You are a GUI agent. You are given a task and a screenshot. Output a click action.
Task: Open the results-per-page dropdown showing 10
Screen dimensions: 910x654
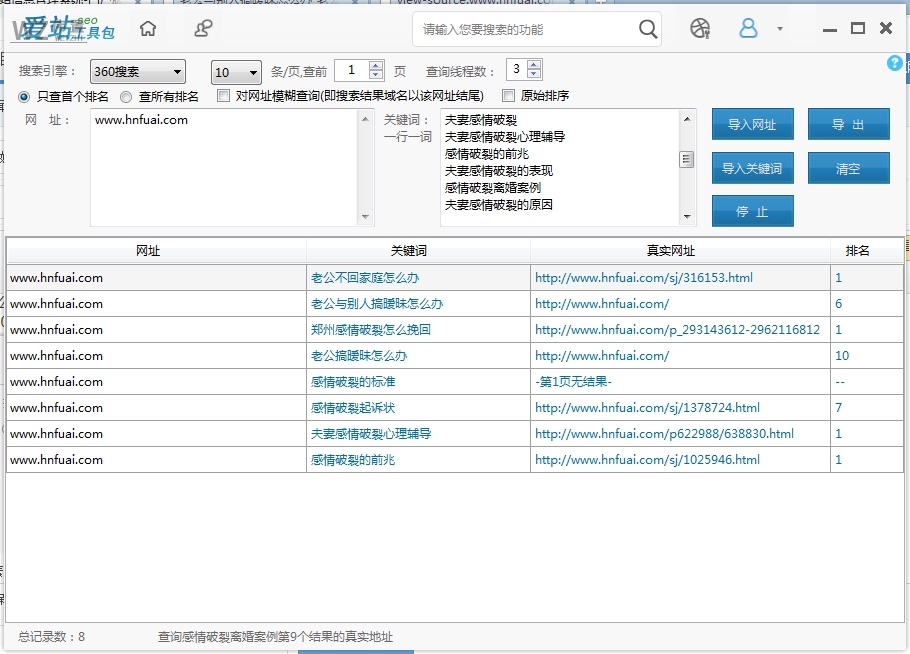235,71
